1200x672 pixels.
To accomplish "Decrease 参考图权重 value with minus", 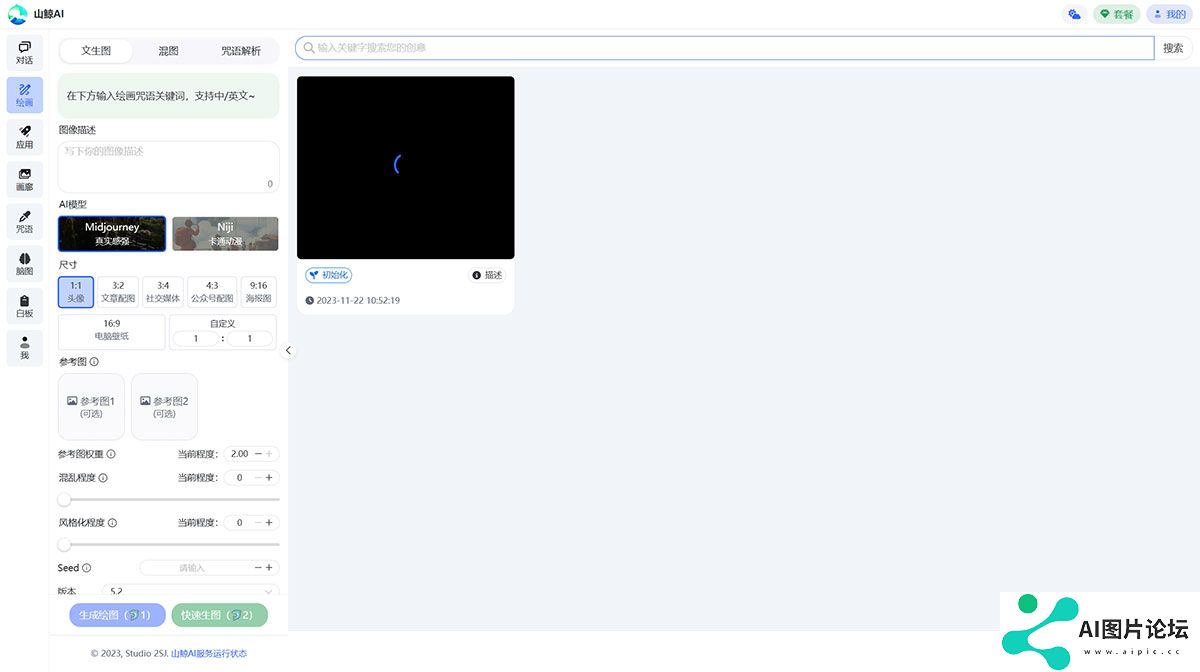I will (x=258, y=454).
